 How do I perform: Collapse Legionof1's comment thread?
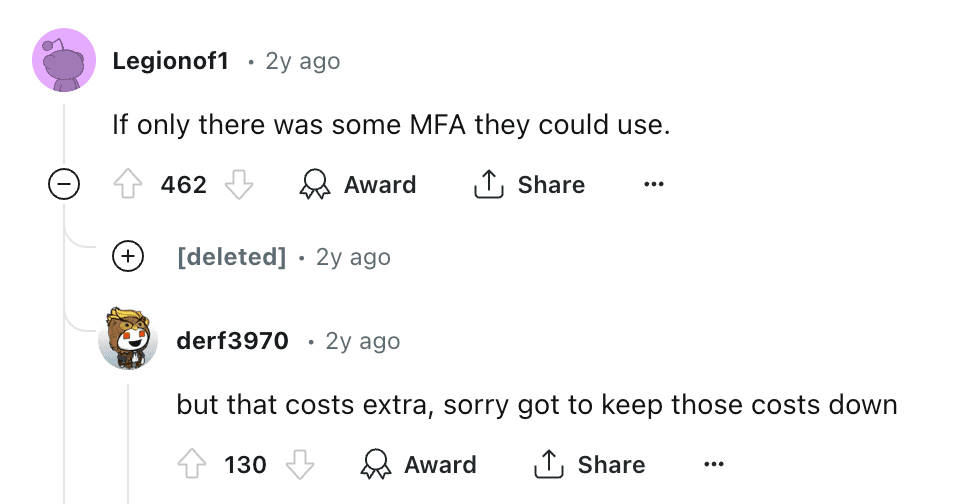pos(64,186)
